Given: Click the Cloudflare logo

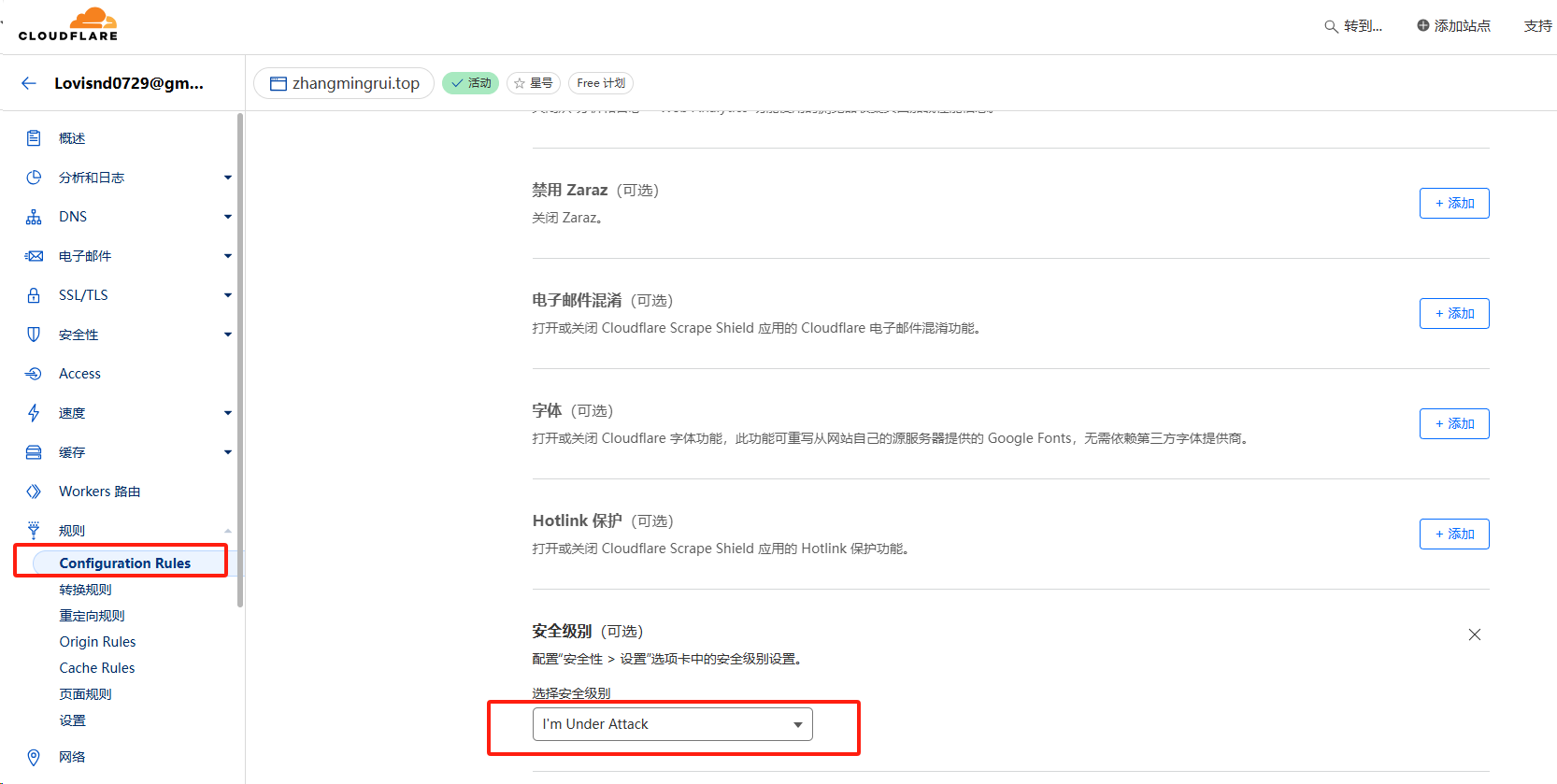Looking at the screenshot, I should pos(68,24).
